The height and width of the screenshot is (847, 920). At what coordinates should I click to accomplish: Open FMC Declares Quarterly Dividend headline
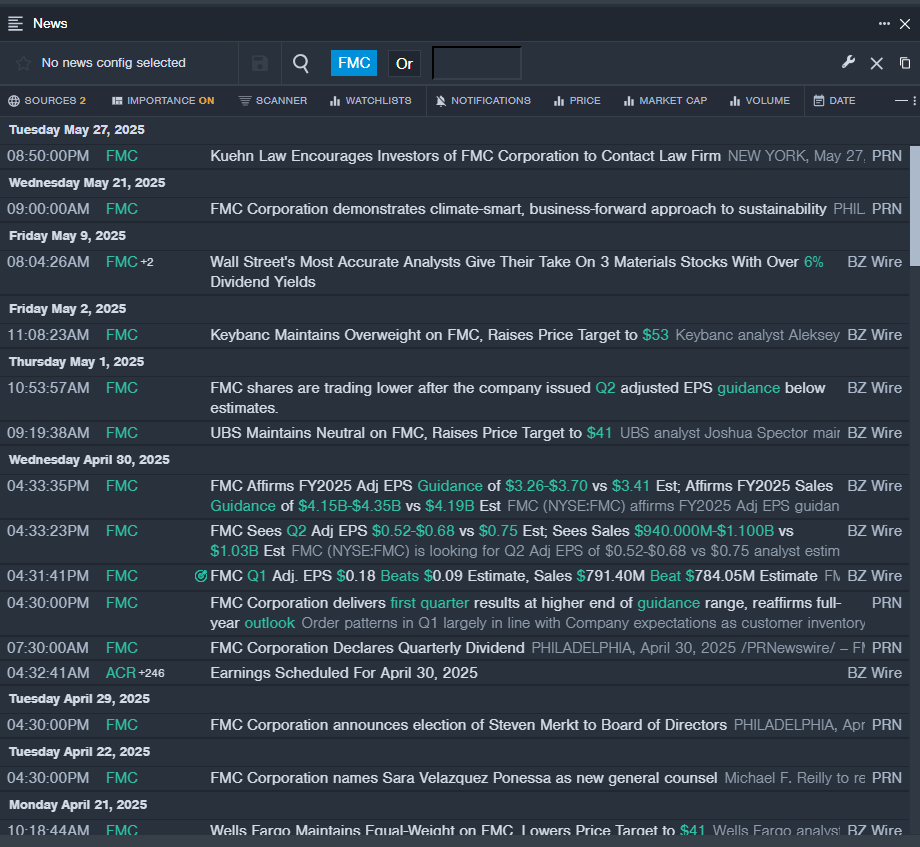click(x=367, y=648)
